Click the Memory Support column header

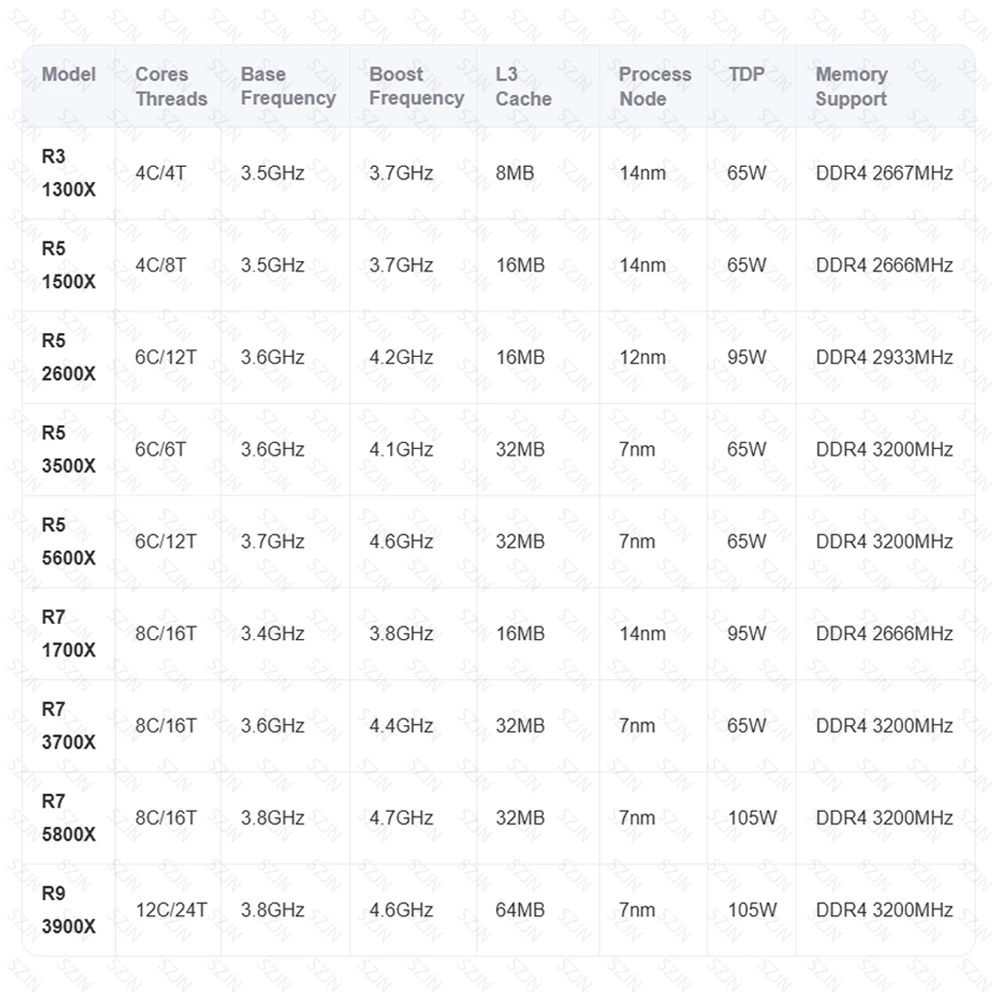coord(851,86)
